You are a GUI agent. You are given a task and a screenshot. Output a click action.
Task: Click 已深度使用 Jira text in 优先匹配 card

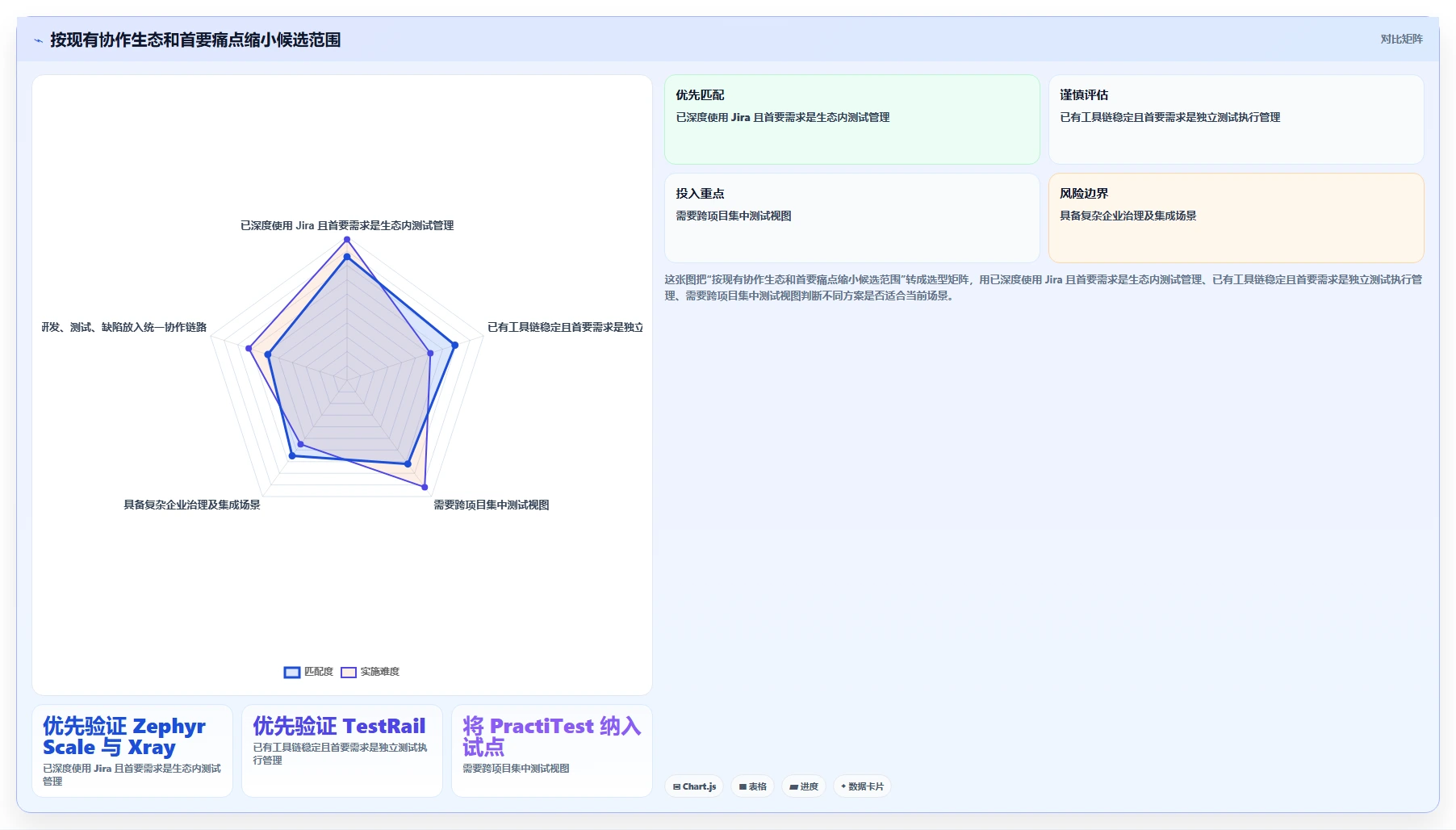pyautogui.click(x=713, y=117)
